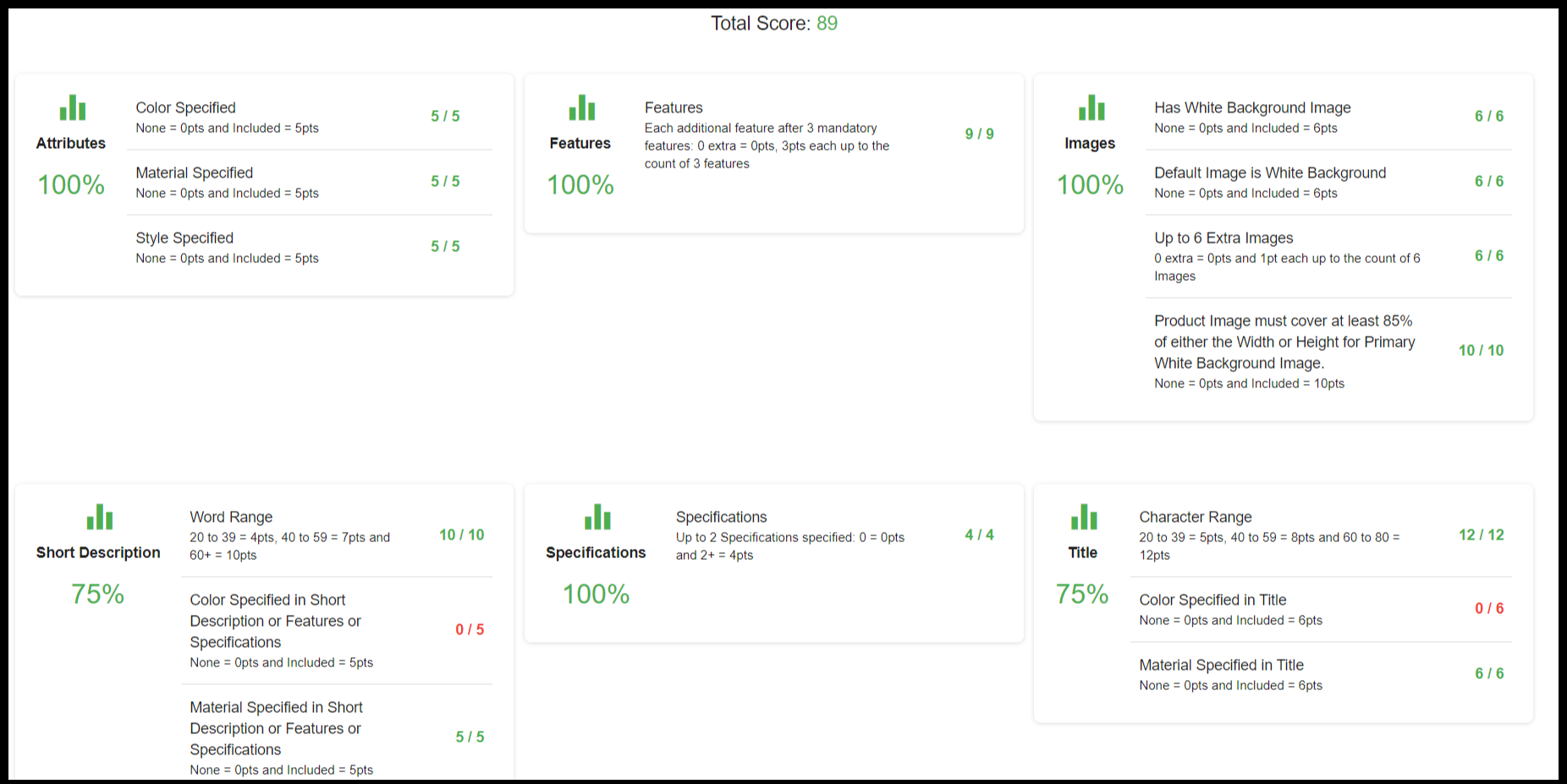Click the Style Specified row label

(x=184, y=238)
